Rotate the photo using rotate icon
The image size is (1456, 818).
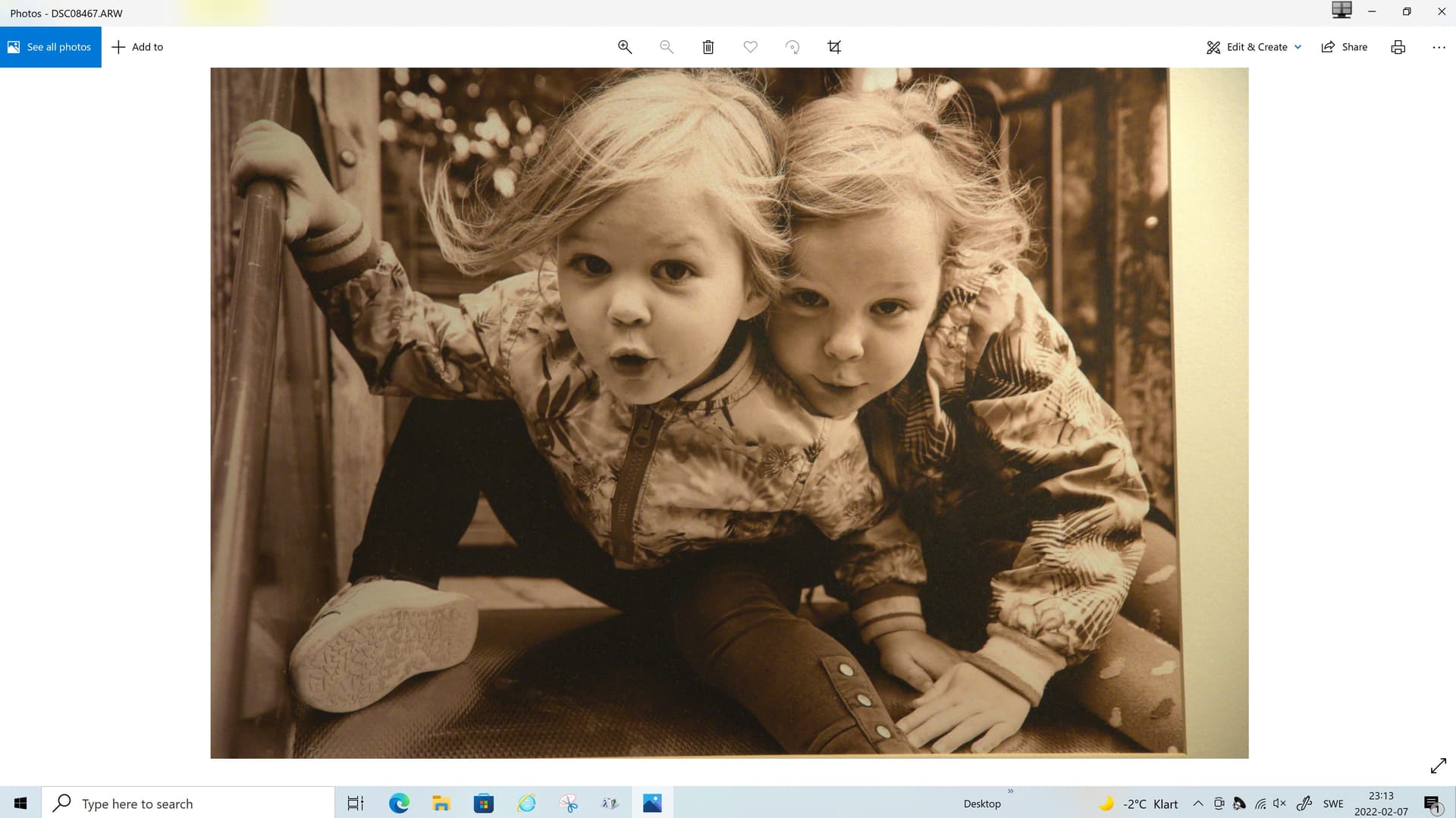coord(792,47)
